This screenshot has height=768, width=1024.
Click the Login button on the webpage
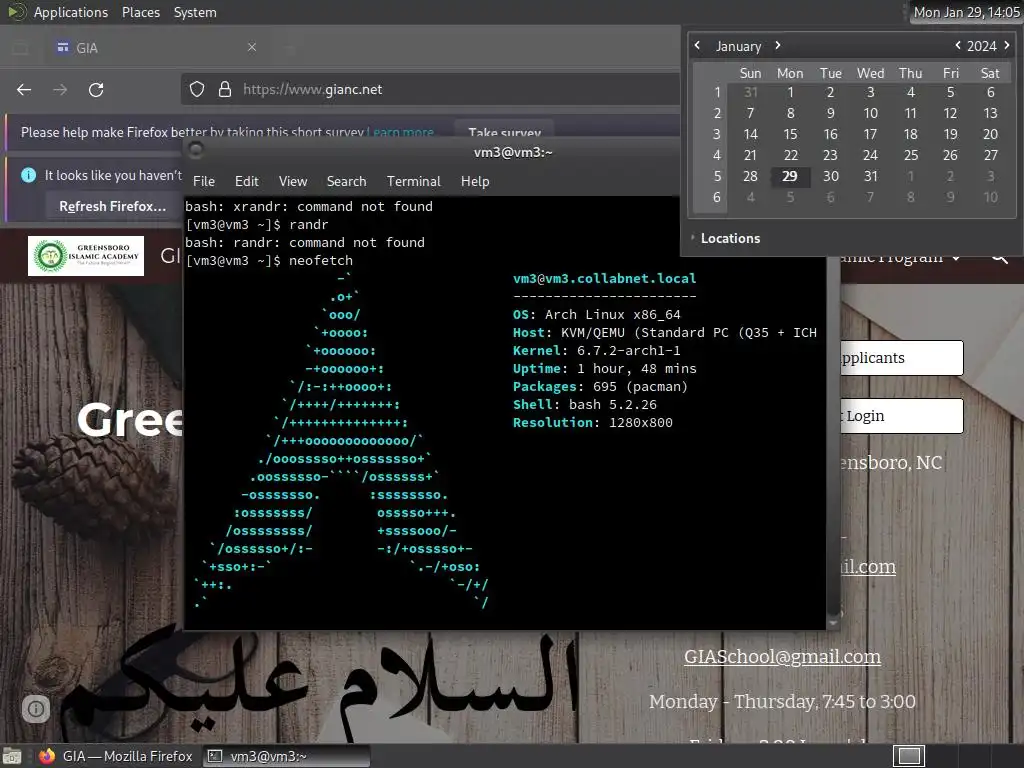coord(901,416)
